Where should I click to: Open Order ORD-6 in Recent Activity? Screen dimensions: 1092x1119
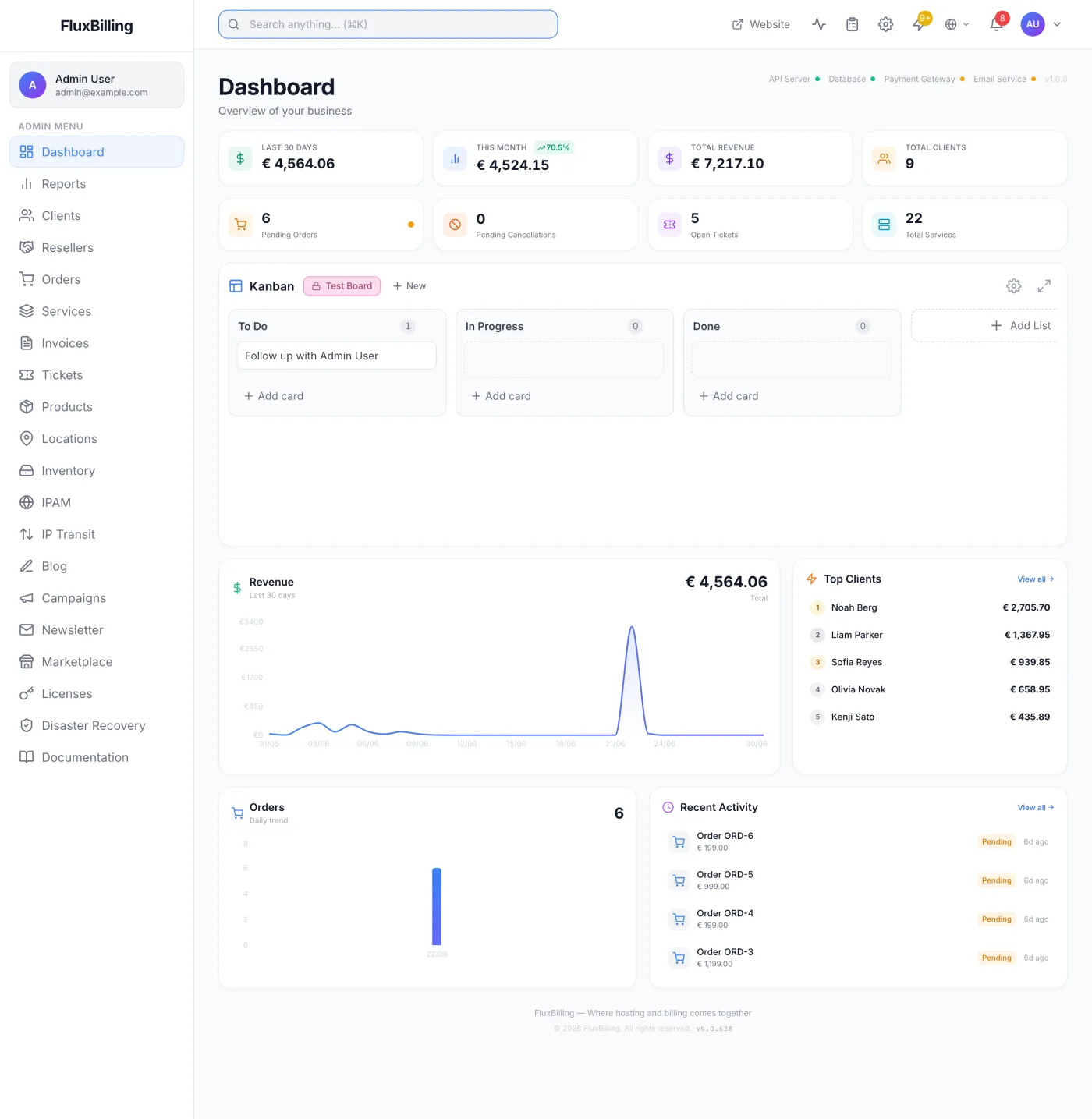858,841
